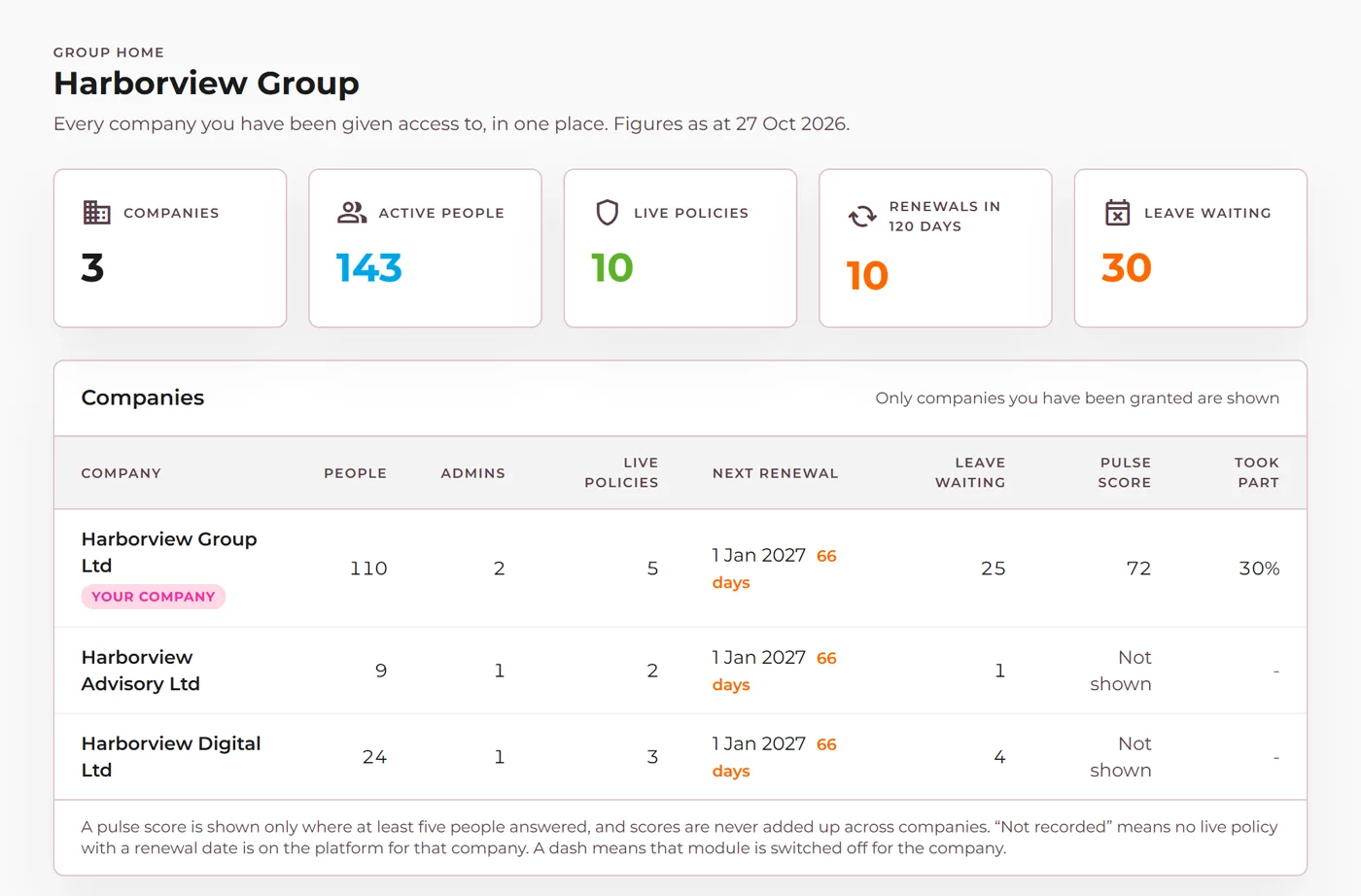1361x896 pixels.
Task: Click the took part value 30%
Action: coord(1259,569)
